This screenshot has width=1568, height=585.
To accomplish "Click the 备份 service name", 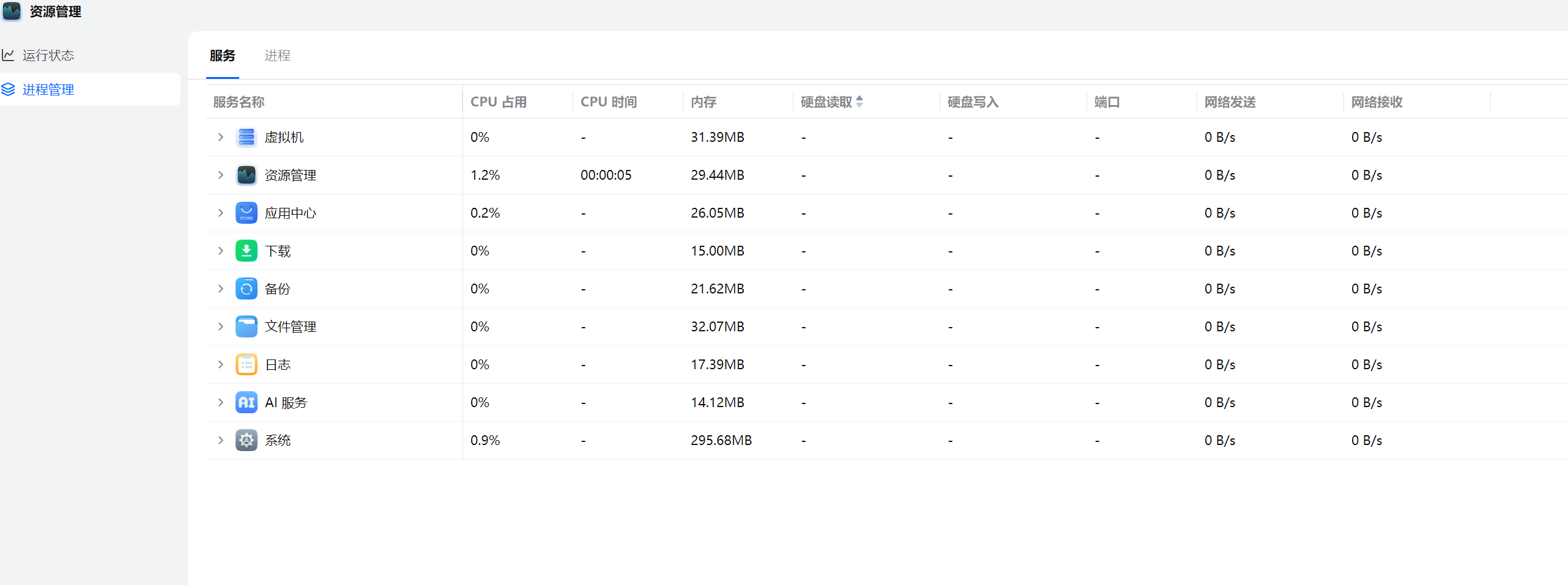I will pyautogui.click(x=278, y=289).
